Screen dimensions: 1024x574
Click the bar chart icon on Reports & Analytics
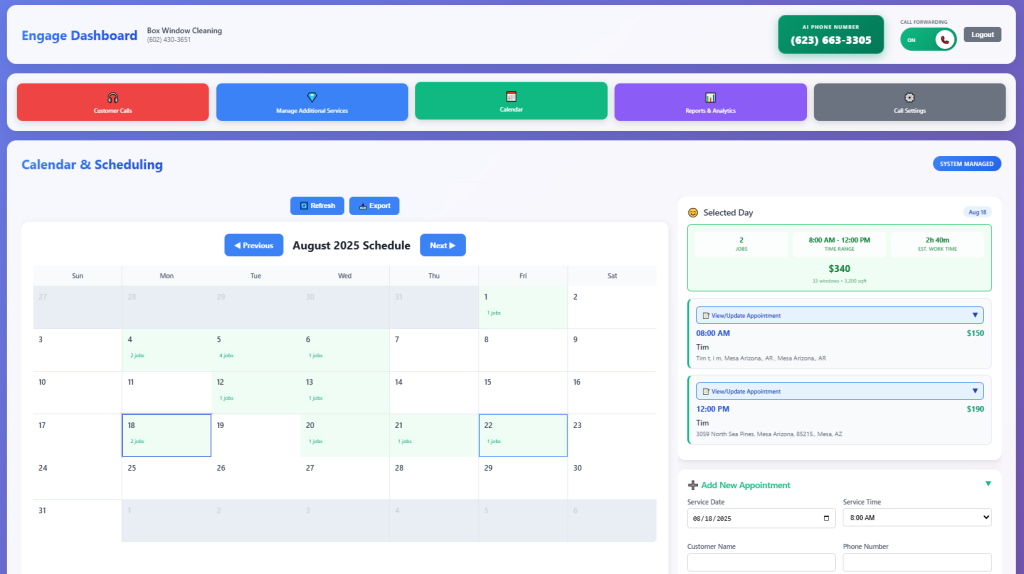click(x=710, y=97)
